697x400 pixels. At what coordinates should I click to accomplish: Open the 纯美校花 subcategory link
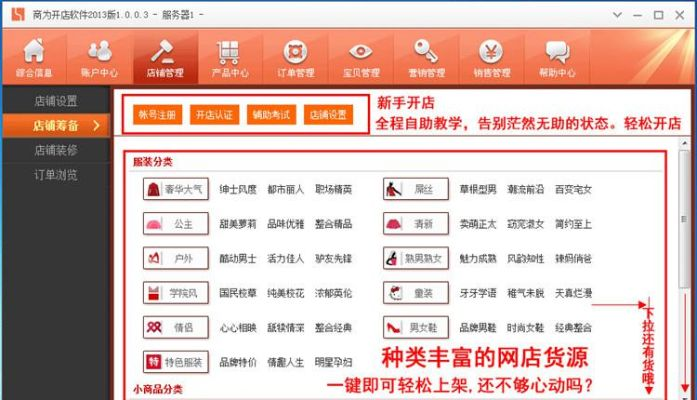285,293
